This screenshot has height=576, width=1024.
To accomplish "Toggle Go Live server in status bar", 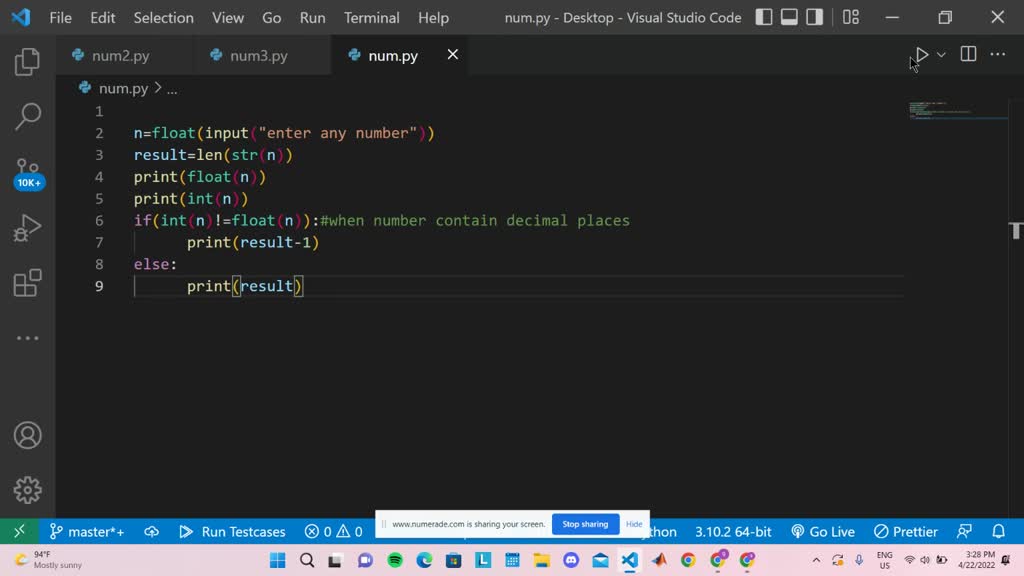I will (x=822, y=531).
